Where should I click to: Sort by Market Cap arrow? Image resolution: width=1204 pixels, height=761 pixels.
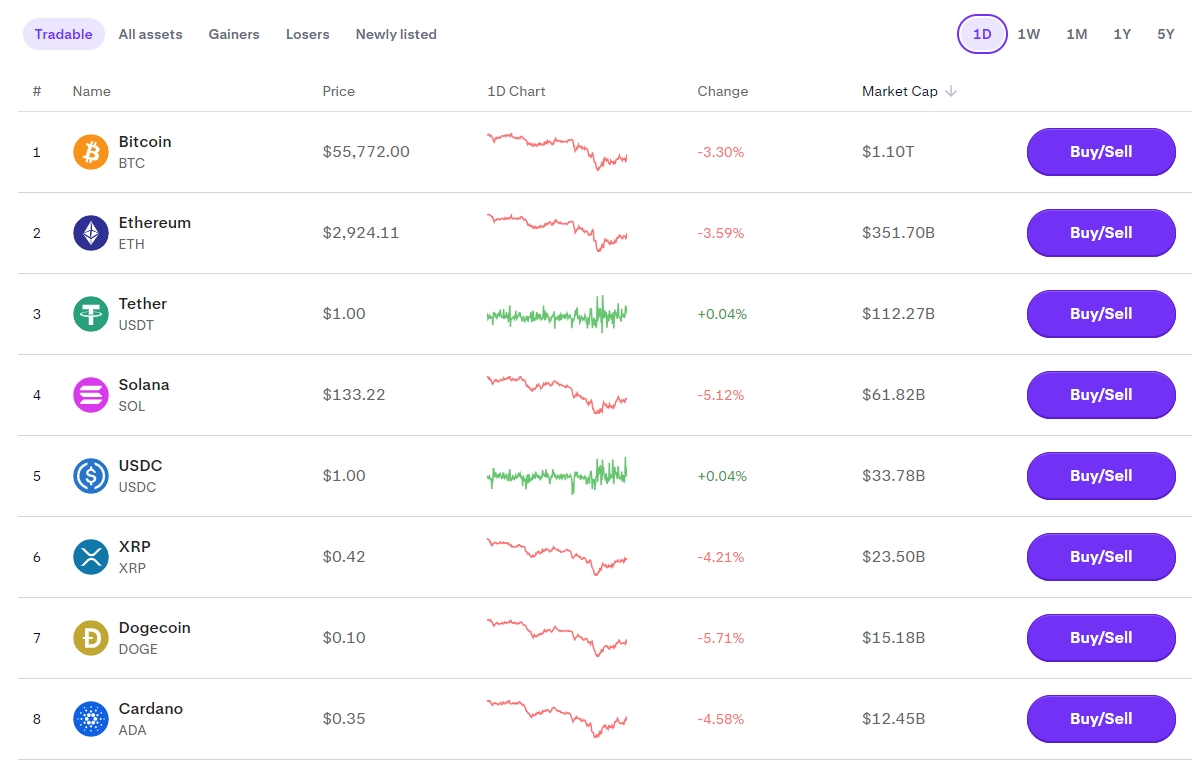pos(951,91)
